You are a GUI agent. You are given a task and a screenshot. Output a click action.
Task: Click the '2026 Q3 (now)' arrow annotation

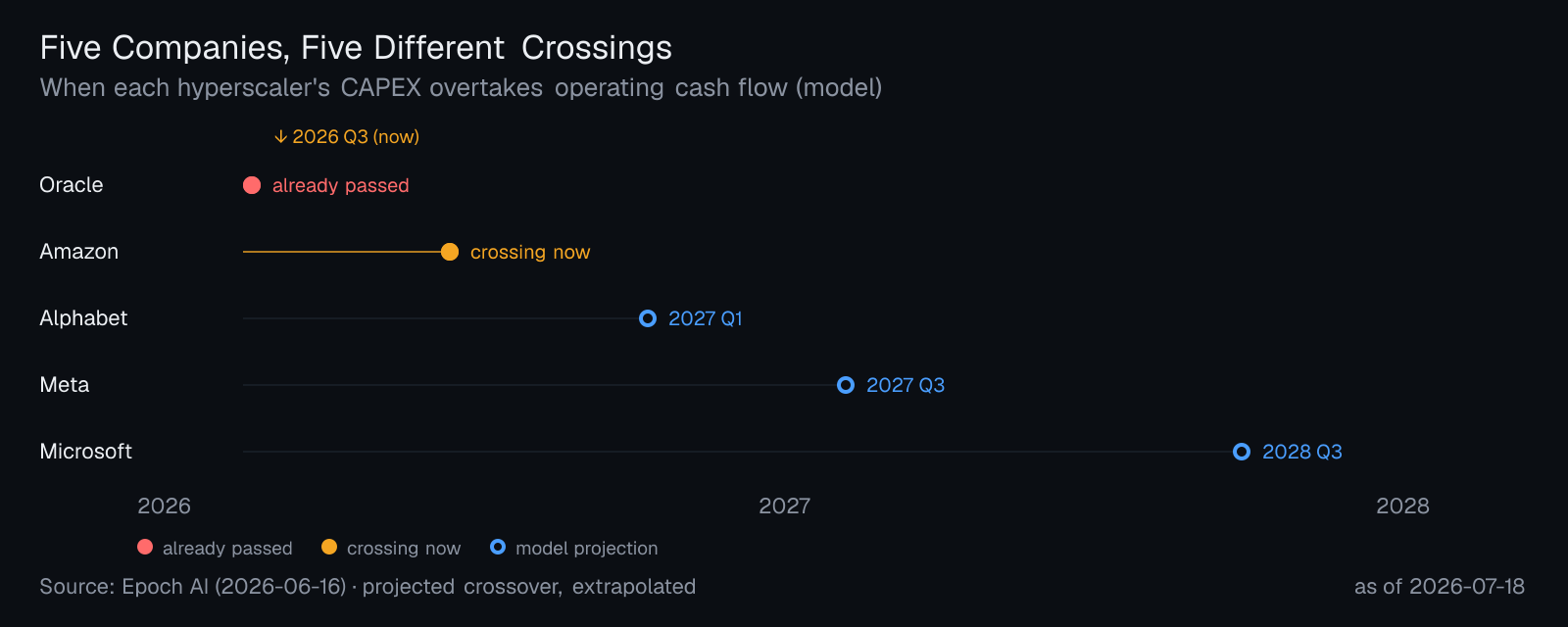tap(347, 137)
